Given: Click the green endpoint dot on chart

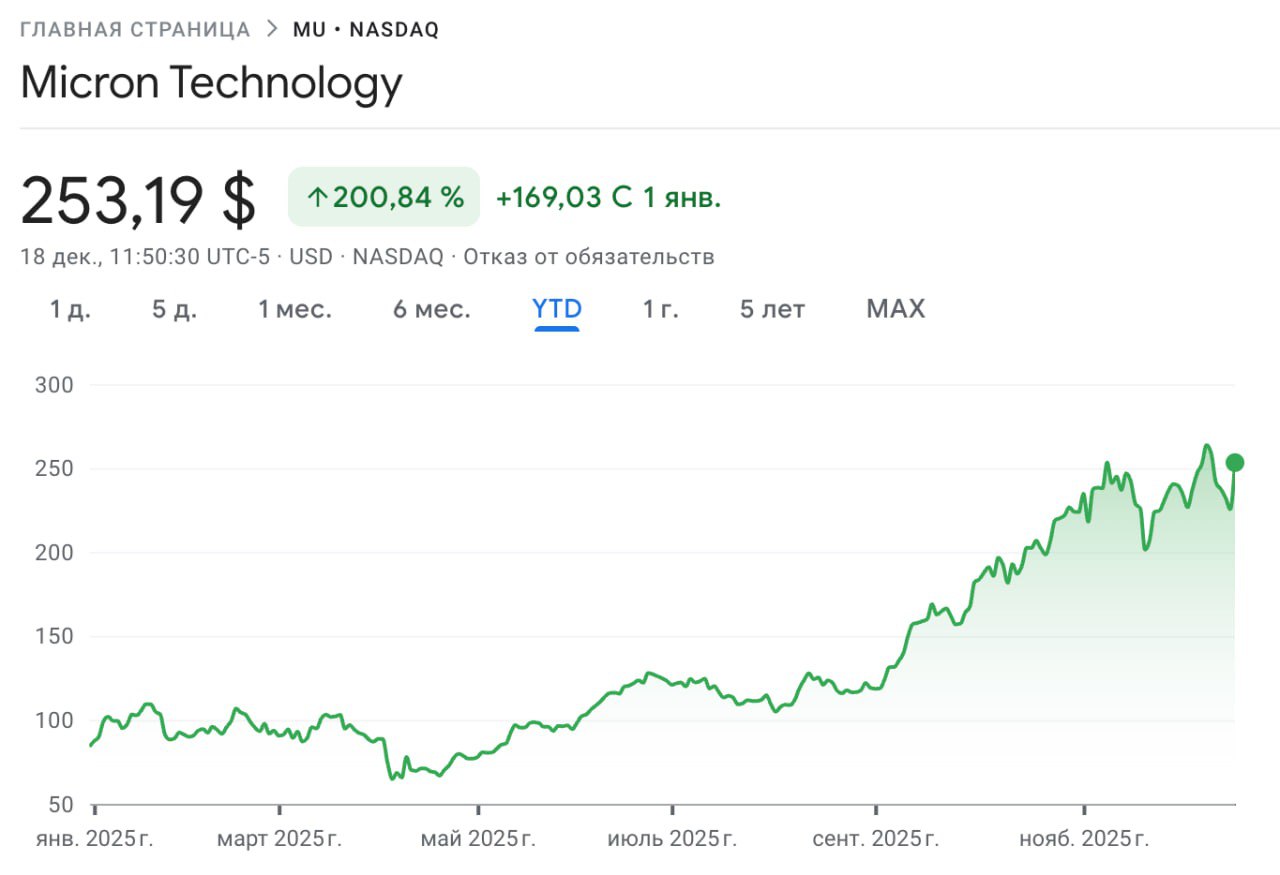Looking at the screenshot, I should tap(1234, 462).
